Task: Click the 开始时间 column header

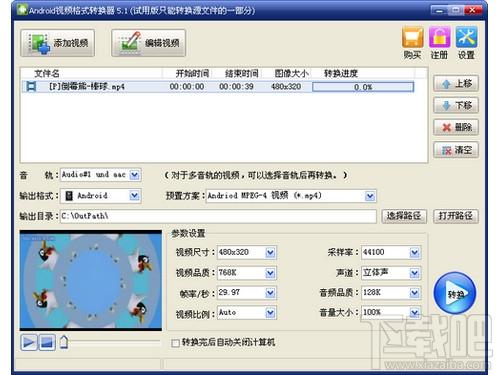Action: [192, 73]
